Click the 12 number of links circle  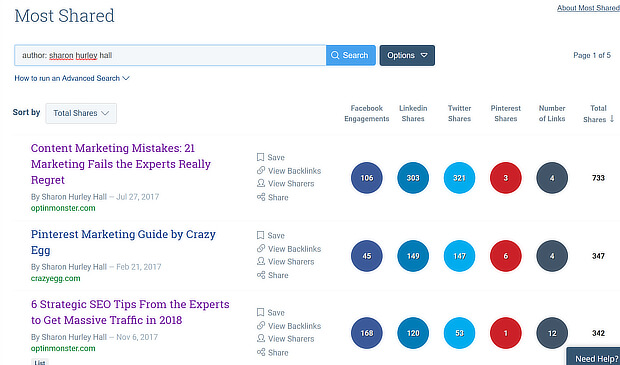552,333
